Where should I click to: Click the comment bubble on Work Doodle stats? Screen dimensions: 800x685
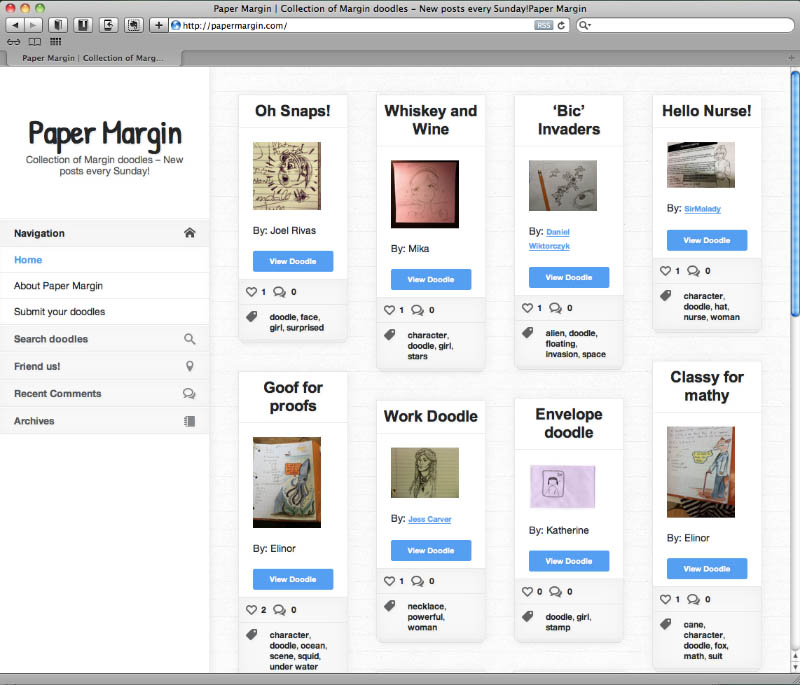420,580
